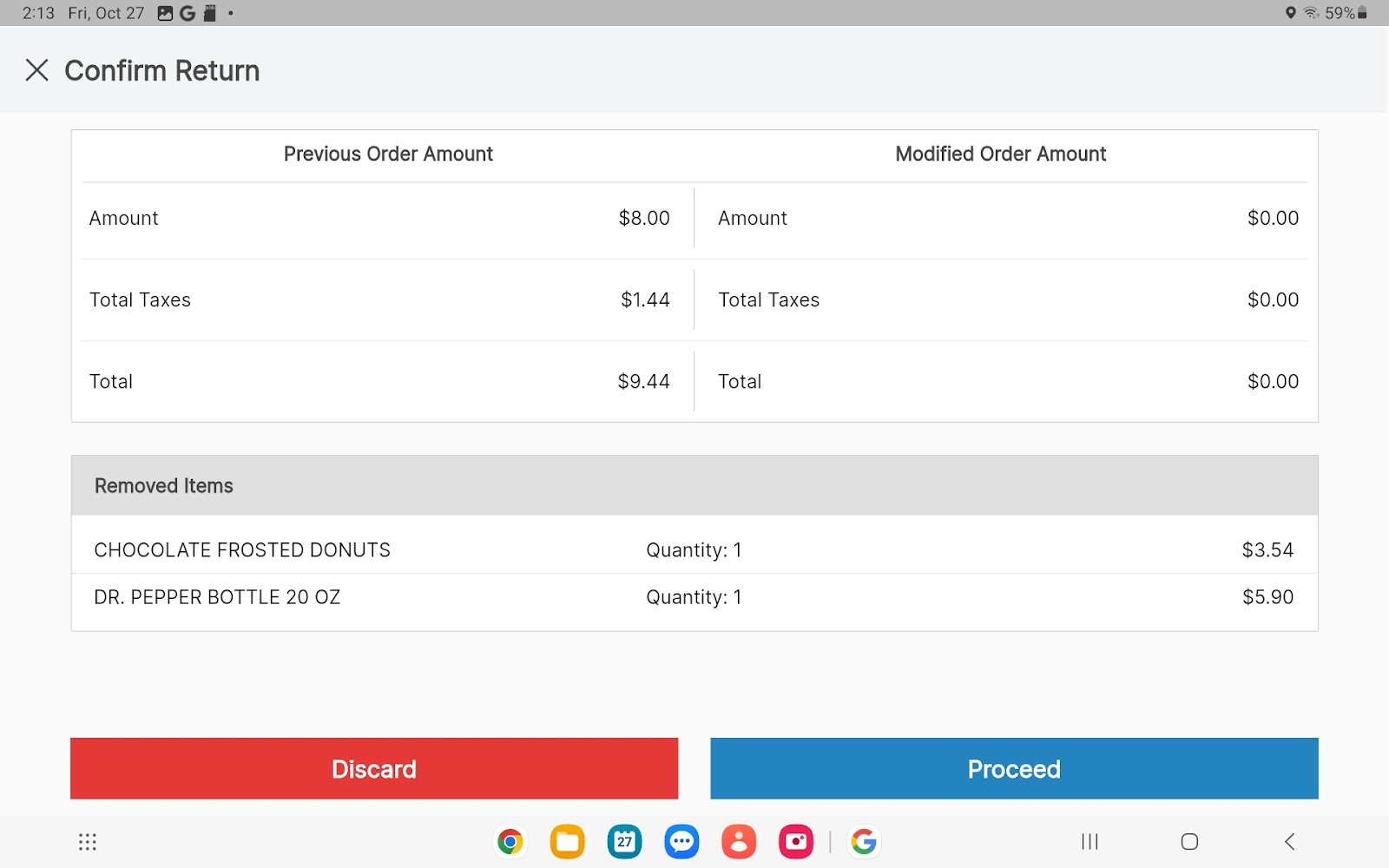1389x868 pixels.
Task: Open the red camera app icon
Action: tap(795, 841)
